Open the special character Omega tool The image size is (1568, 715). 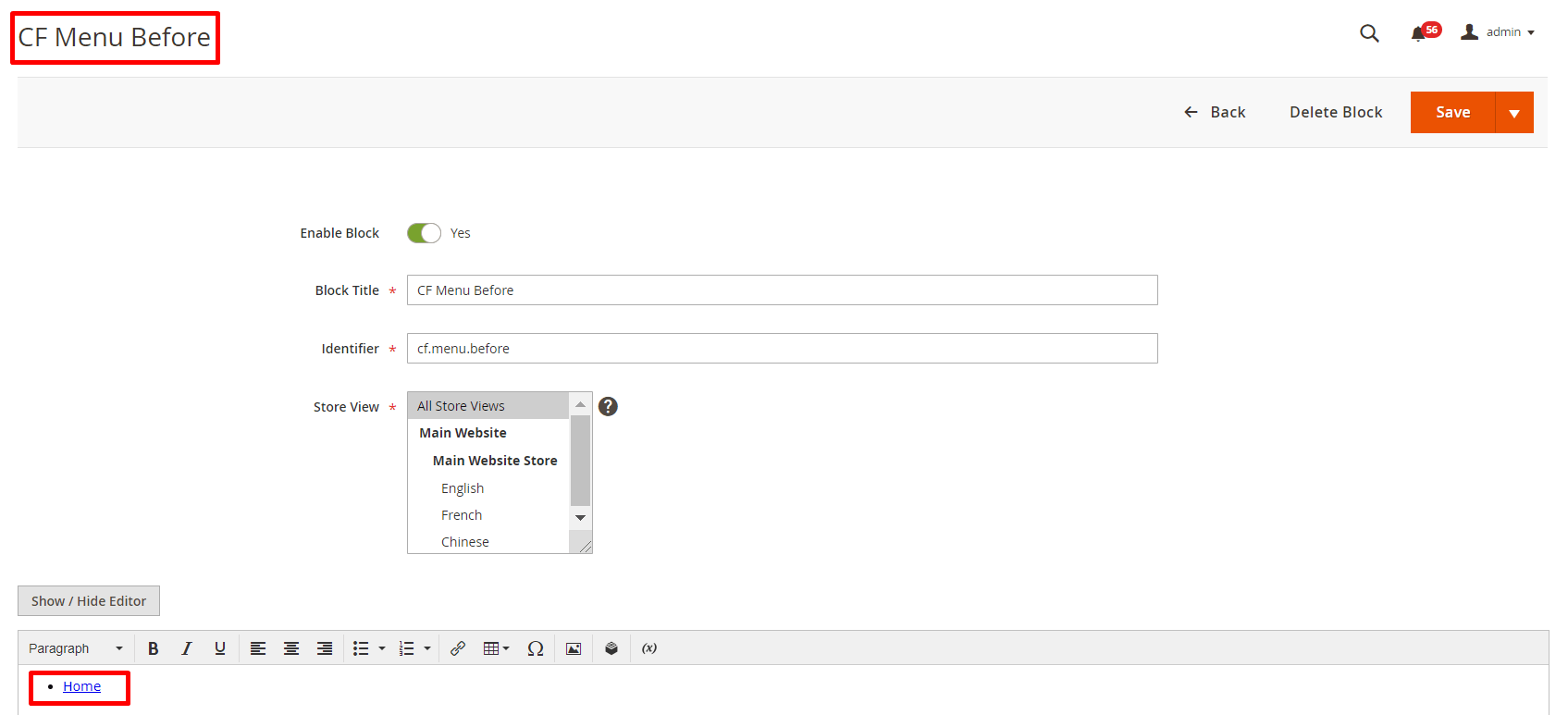point(535,648)
